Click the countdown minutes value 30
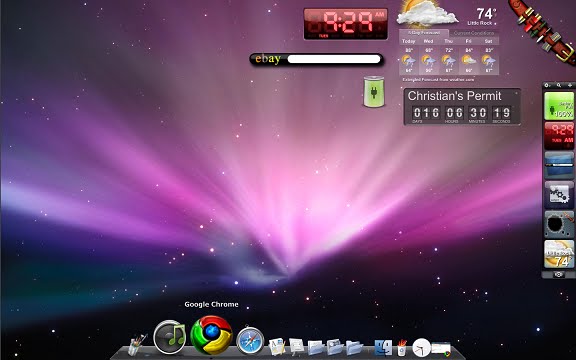 (478, 112)
